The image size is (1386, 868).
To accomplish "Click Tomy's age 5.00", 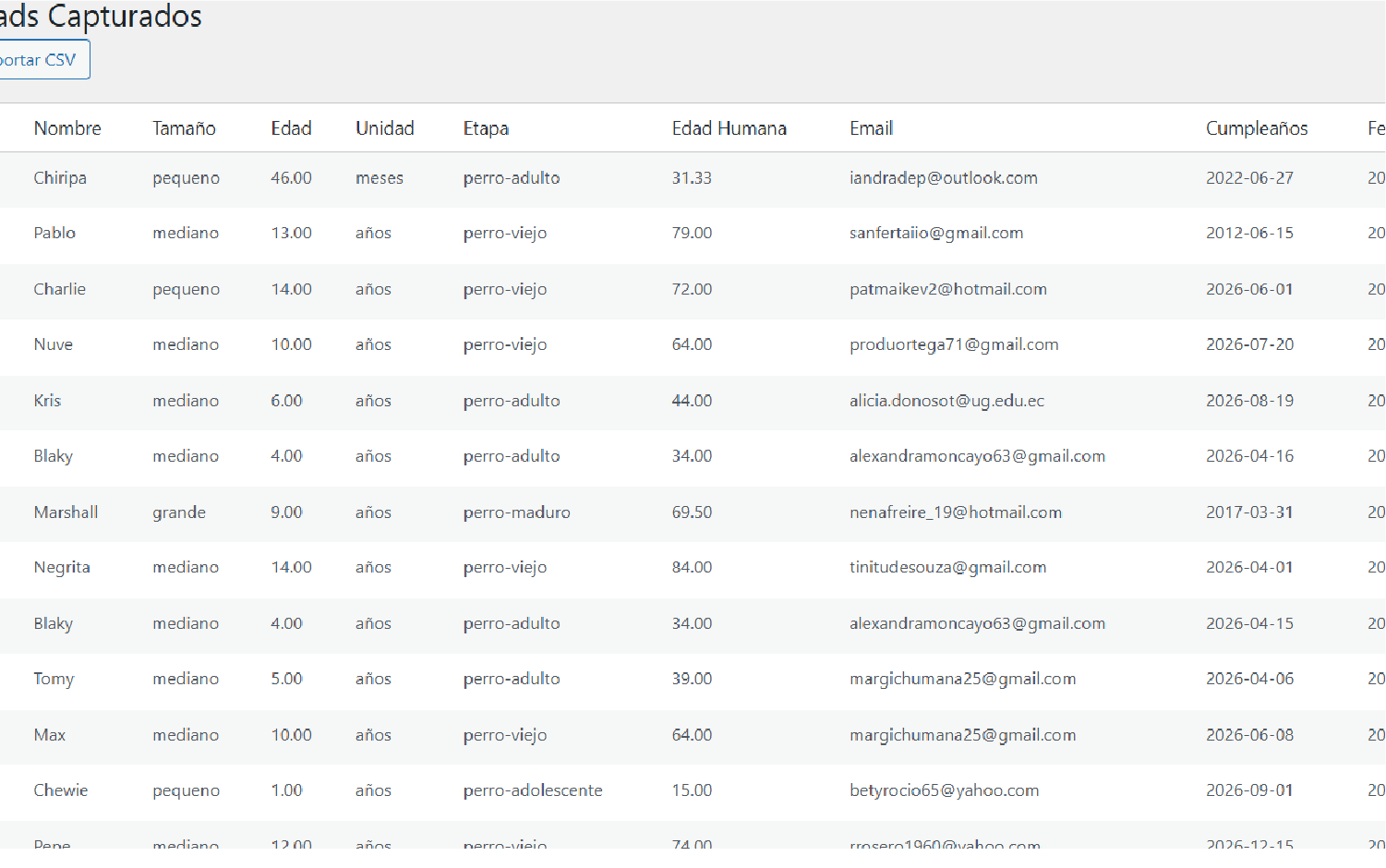I will [286, 679].
